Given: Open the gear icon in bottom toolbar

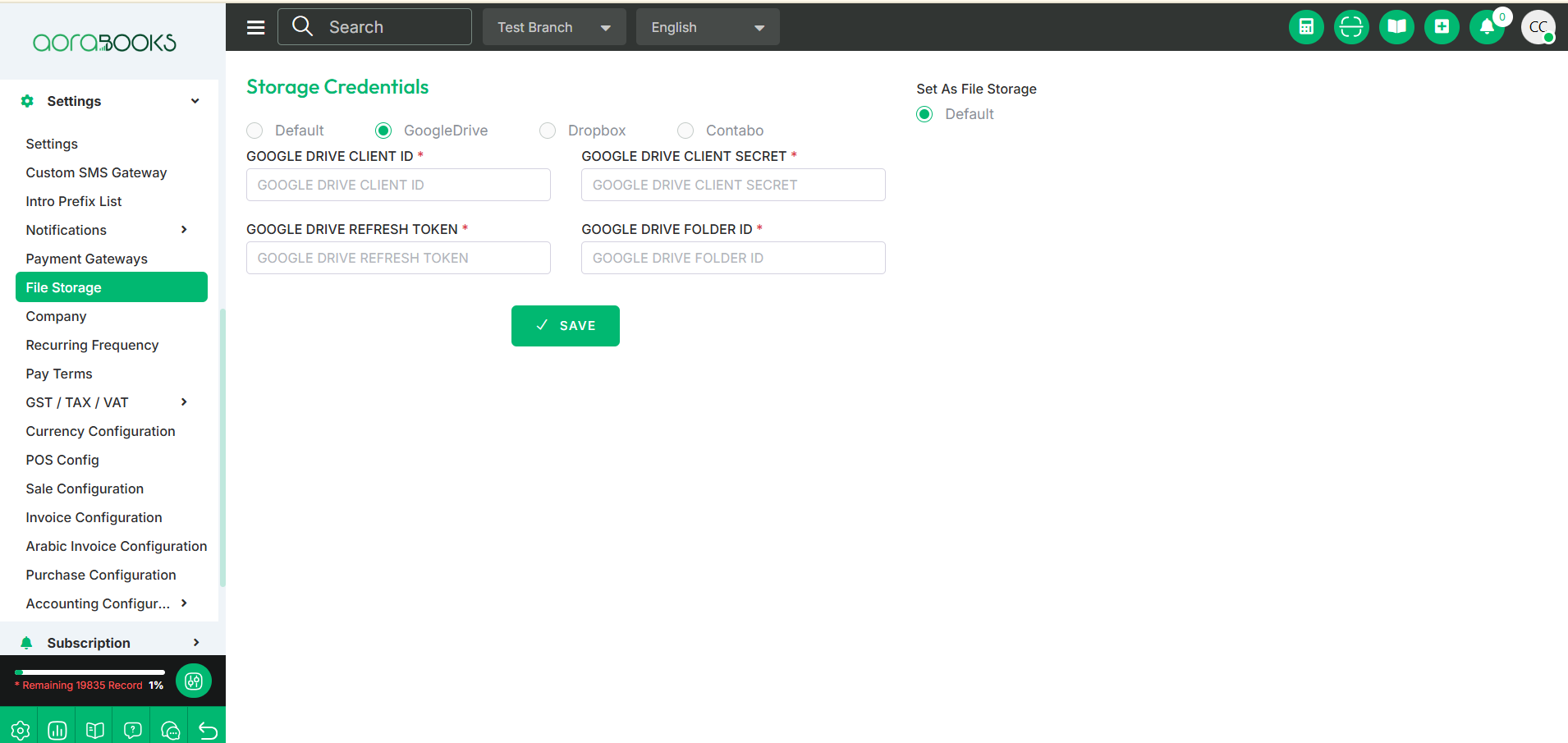Looking at the screenshot, I should tap(21, 731).
